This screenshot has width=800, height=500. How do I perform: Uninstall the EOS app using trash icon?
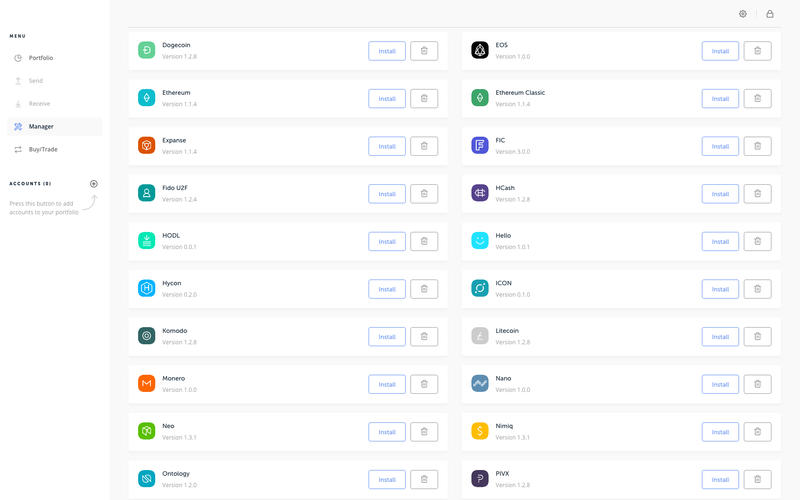coord(757,51)
